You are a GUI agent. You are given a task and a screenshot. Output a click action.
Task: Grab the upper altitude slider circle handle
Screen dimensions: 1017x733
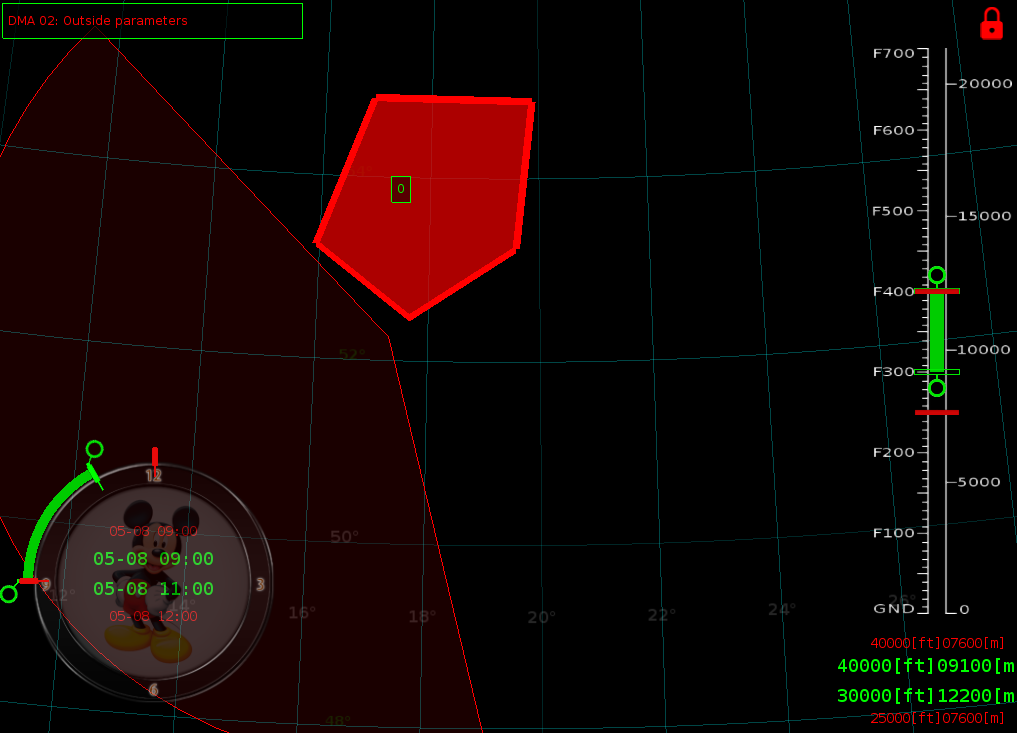pos(937,275)
